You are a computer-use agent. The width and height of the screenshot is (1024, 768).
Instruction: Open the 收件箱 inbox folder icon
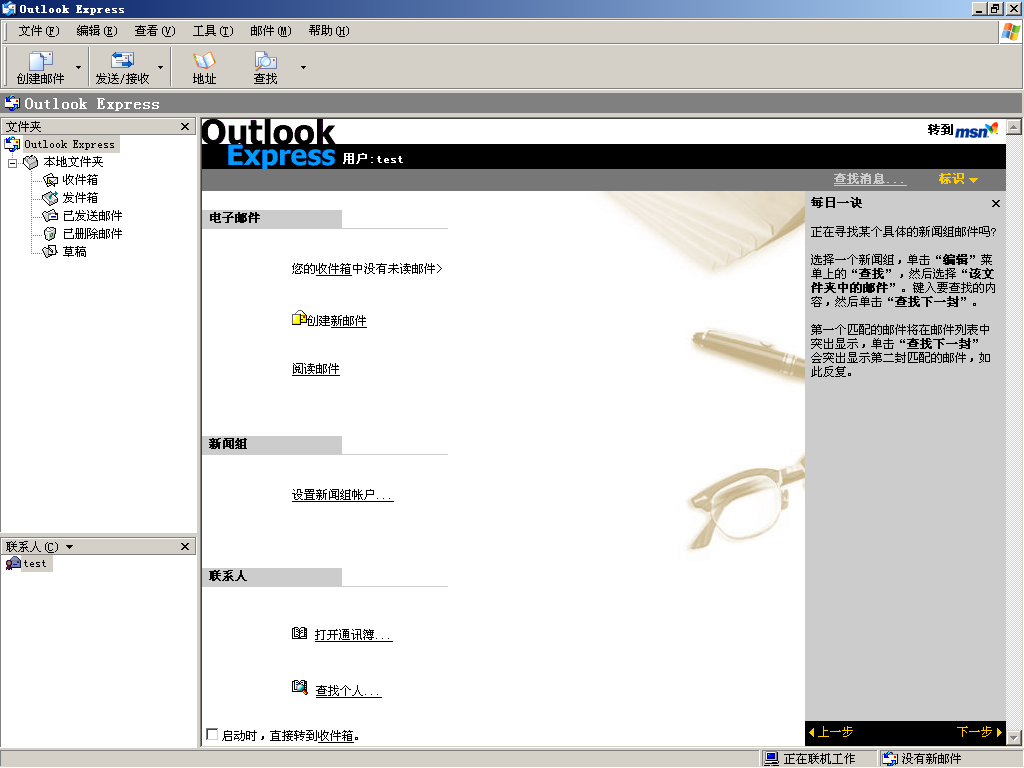tap(50, 180)
